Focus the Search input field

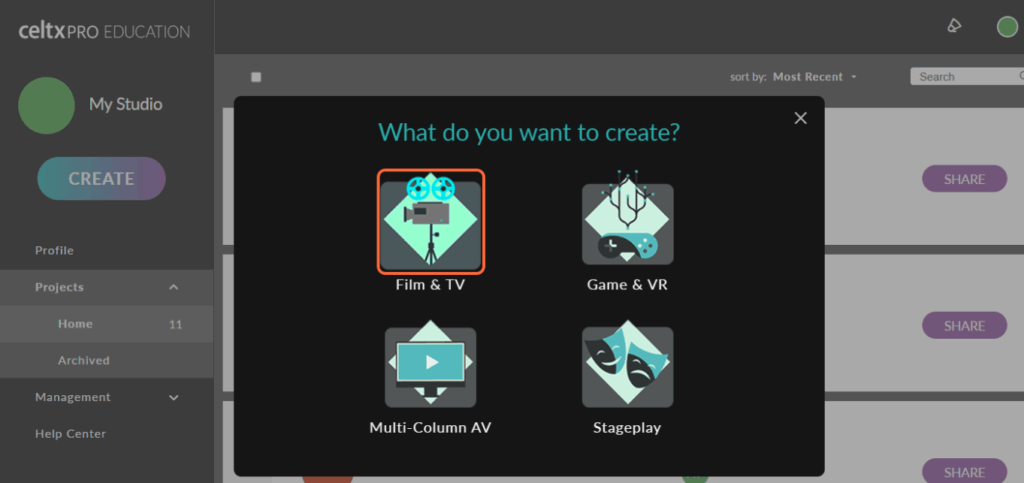click(967, 76)
